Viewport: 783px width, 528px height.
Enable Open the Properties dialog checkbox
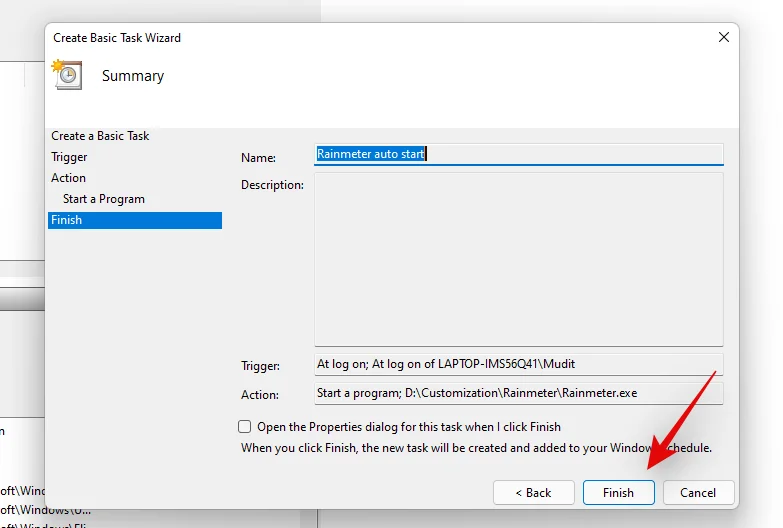click(x=244, y=427)
